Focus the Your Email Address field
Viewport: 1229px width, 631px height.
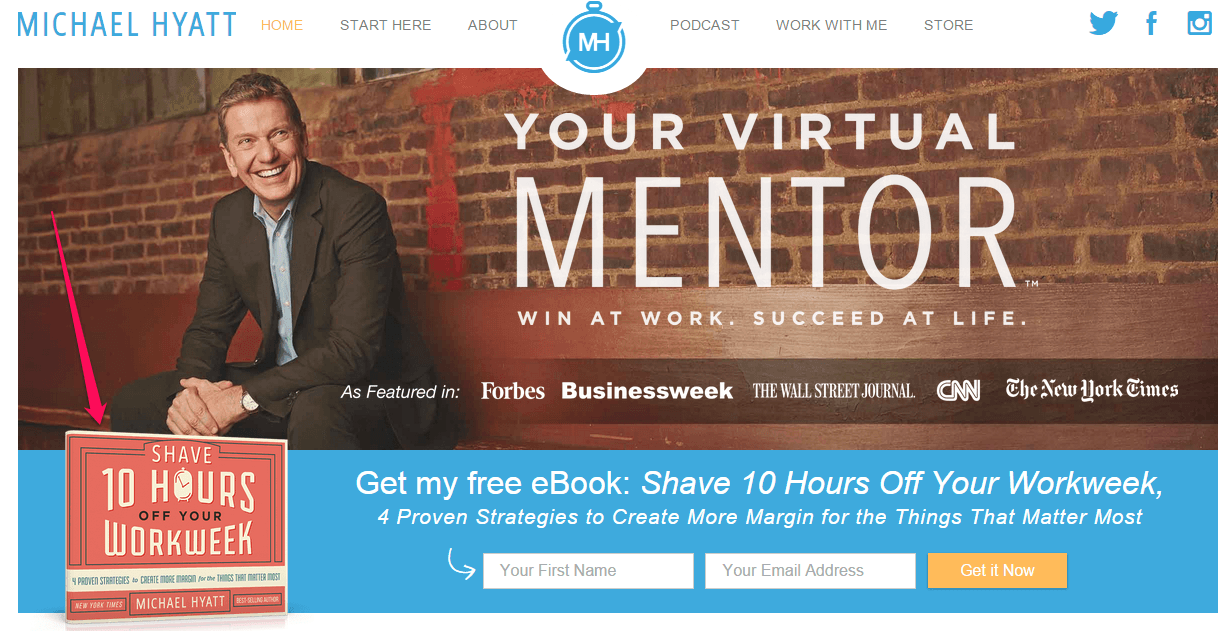810,570
